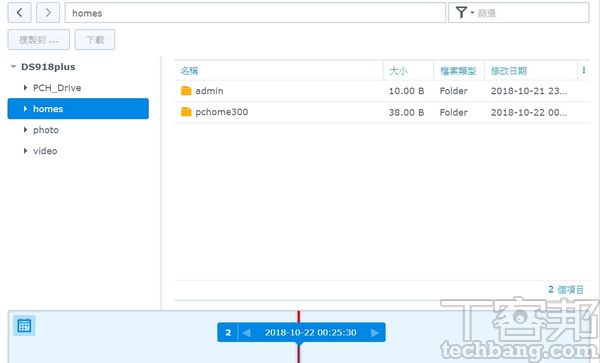Screen dimensions: 600x363
Task: Go forward with the right arrow button
Action: 48,13
